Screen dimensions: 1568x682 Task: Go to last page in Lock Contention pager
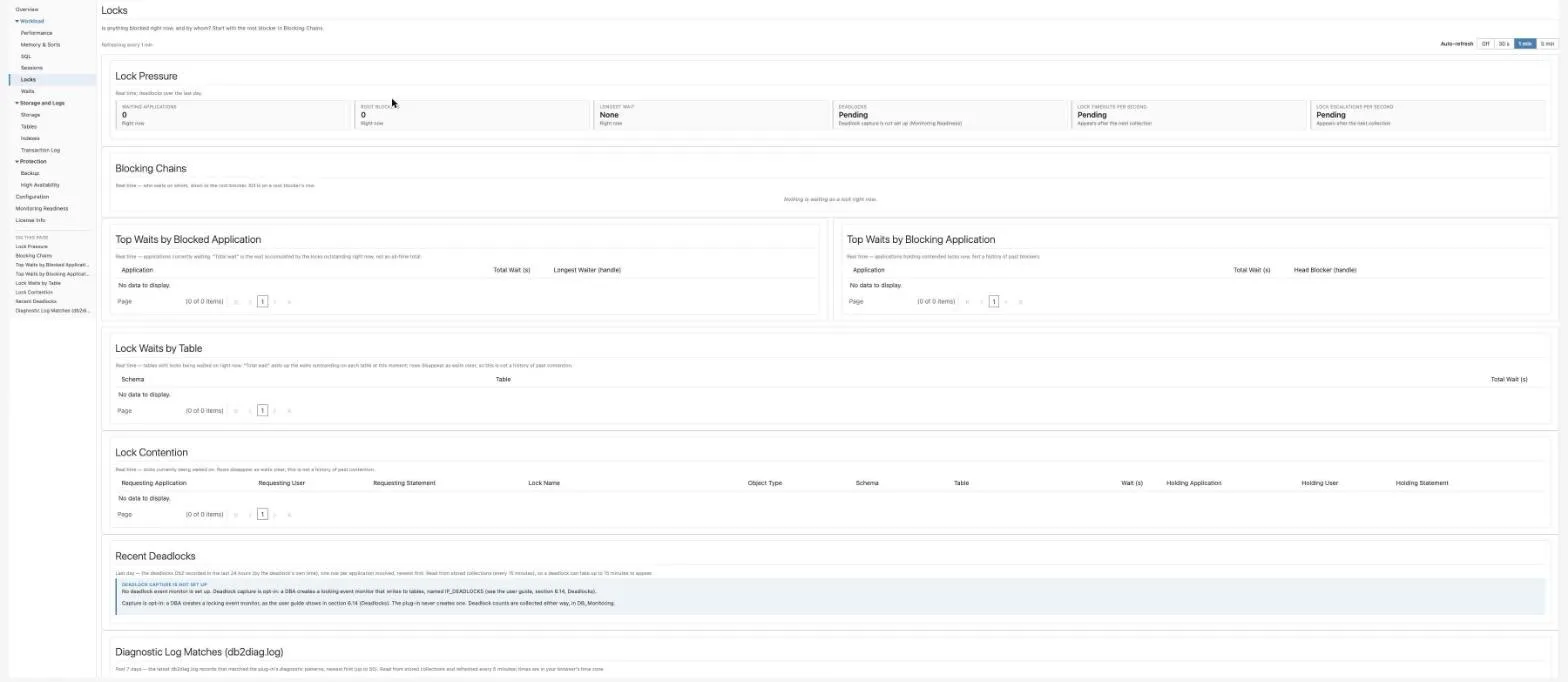[289, 514]
